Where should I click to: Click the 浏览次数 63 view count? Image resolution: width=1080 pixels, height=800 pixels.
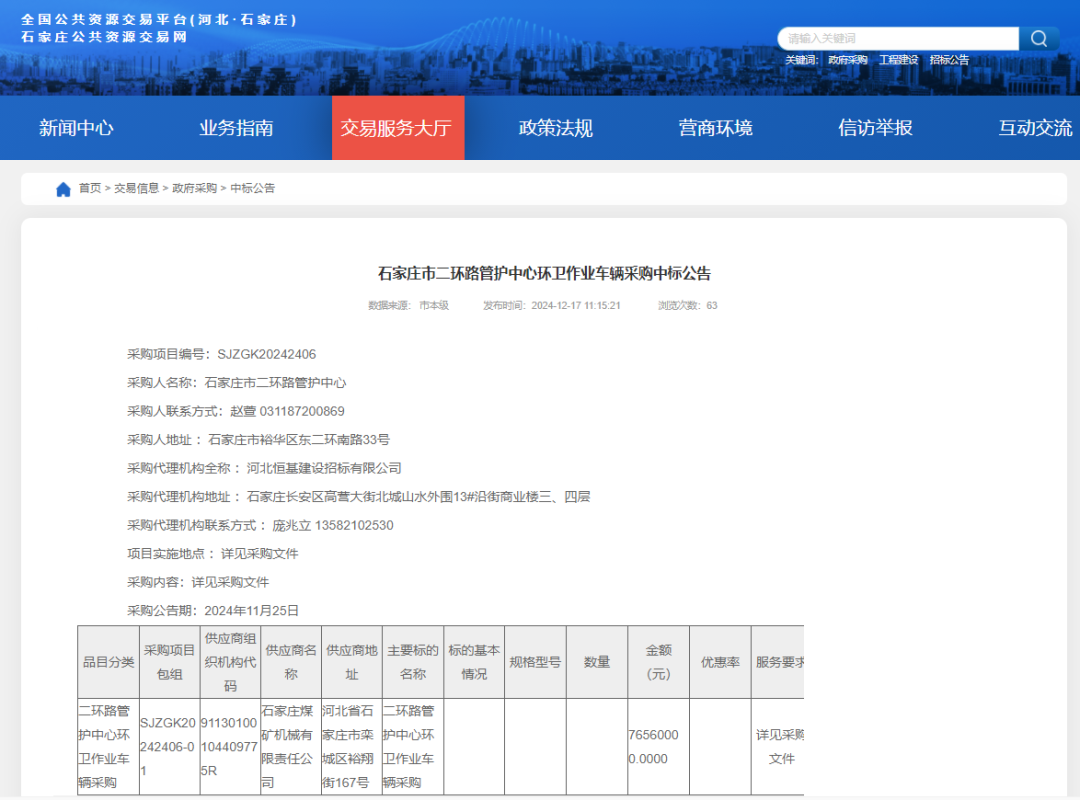(x=687, y=305)
